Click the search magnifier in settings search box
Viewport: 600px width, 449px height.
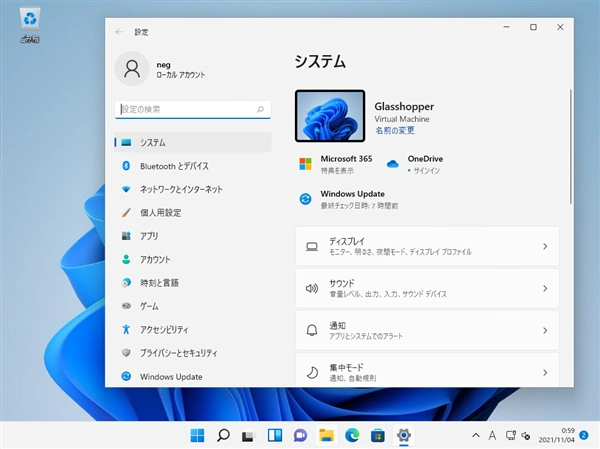click(x=260, y=109)
